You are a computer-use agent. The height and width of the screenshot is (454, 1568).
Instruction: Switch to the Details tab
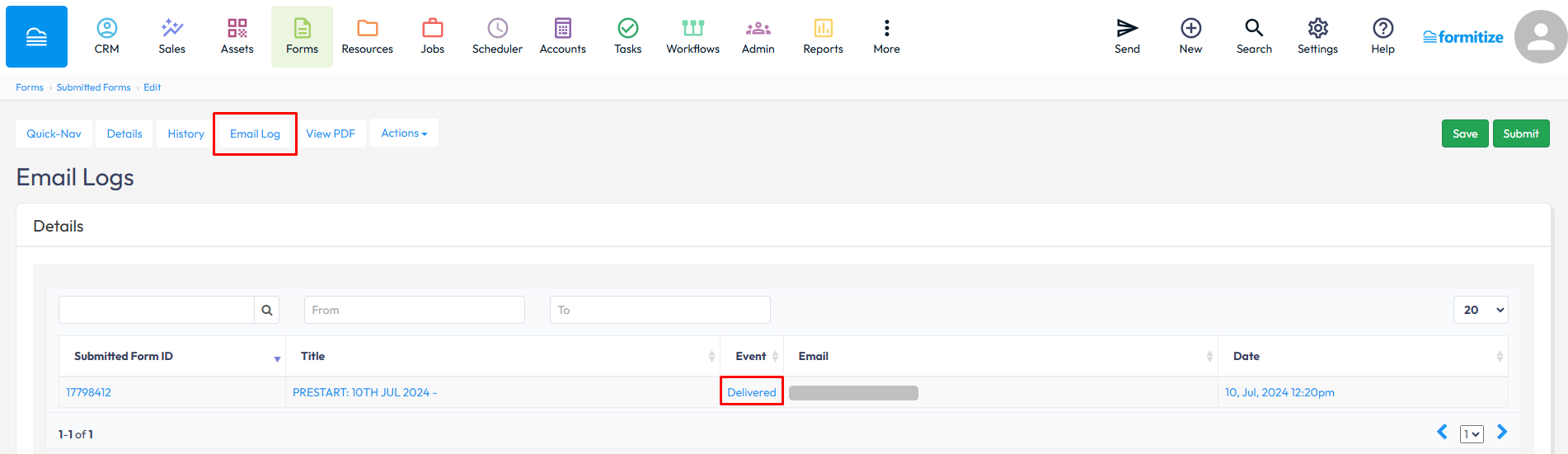tap(124, 133)
